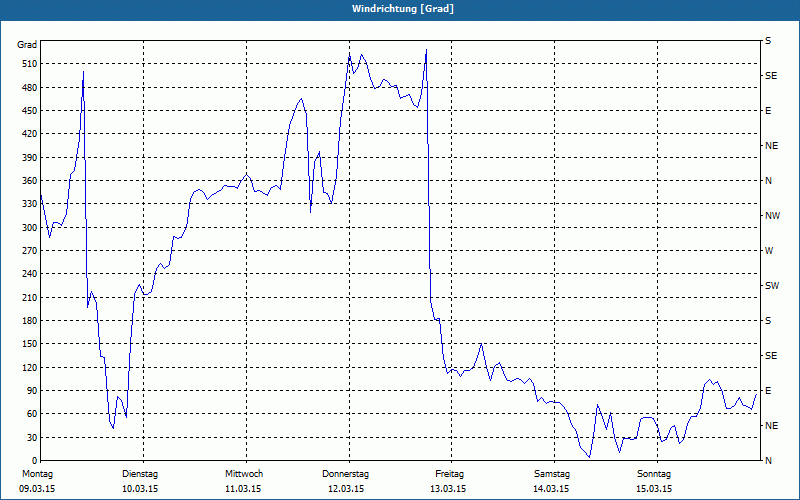Click the 330 axis value

tap(30, 204)
